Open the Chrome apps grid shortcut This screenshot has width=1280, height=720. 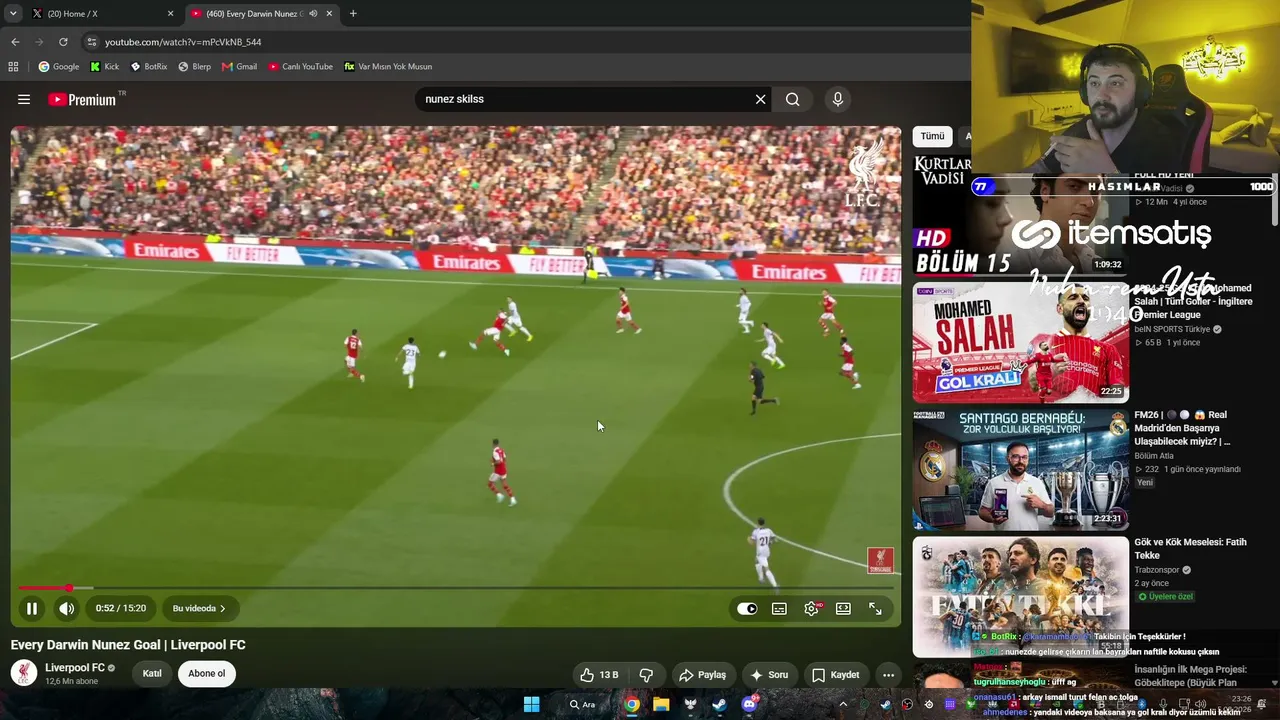click(x=13, y=67)
